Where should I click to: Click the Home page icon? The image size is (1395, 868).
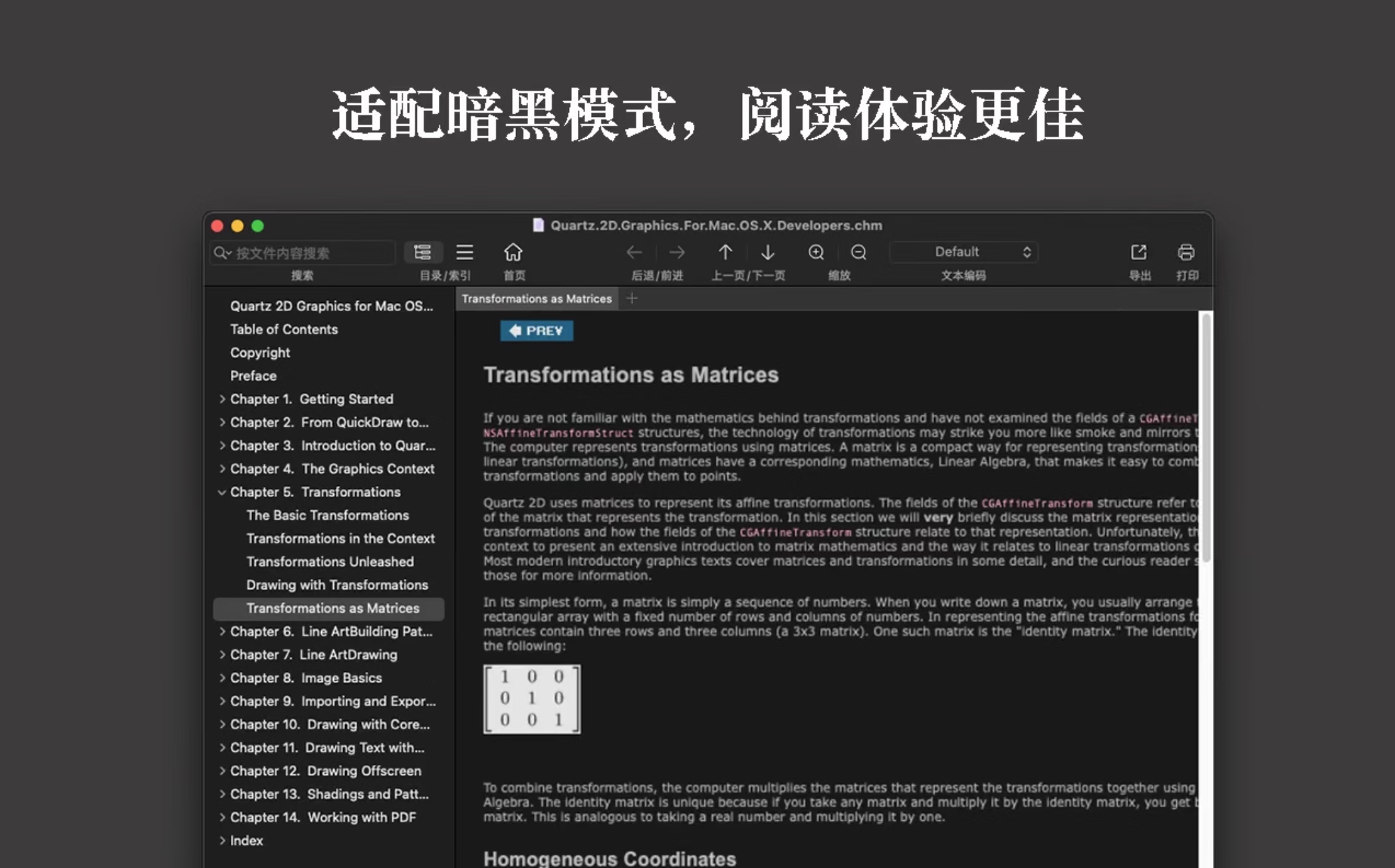click(x=513, y=253)
